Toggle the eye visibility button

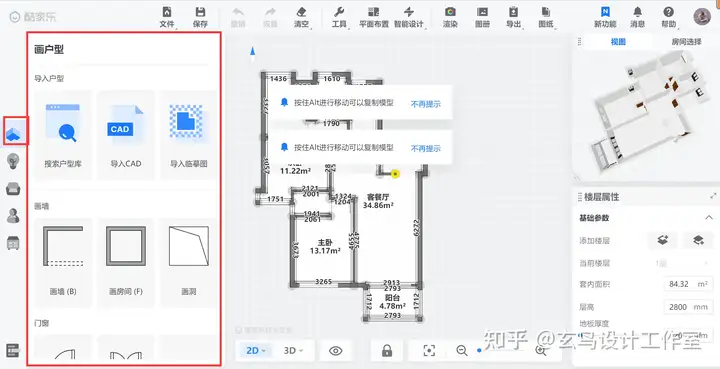click(336, 351)
